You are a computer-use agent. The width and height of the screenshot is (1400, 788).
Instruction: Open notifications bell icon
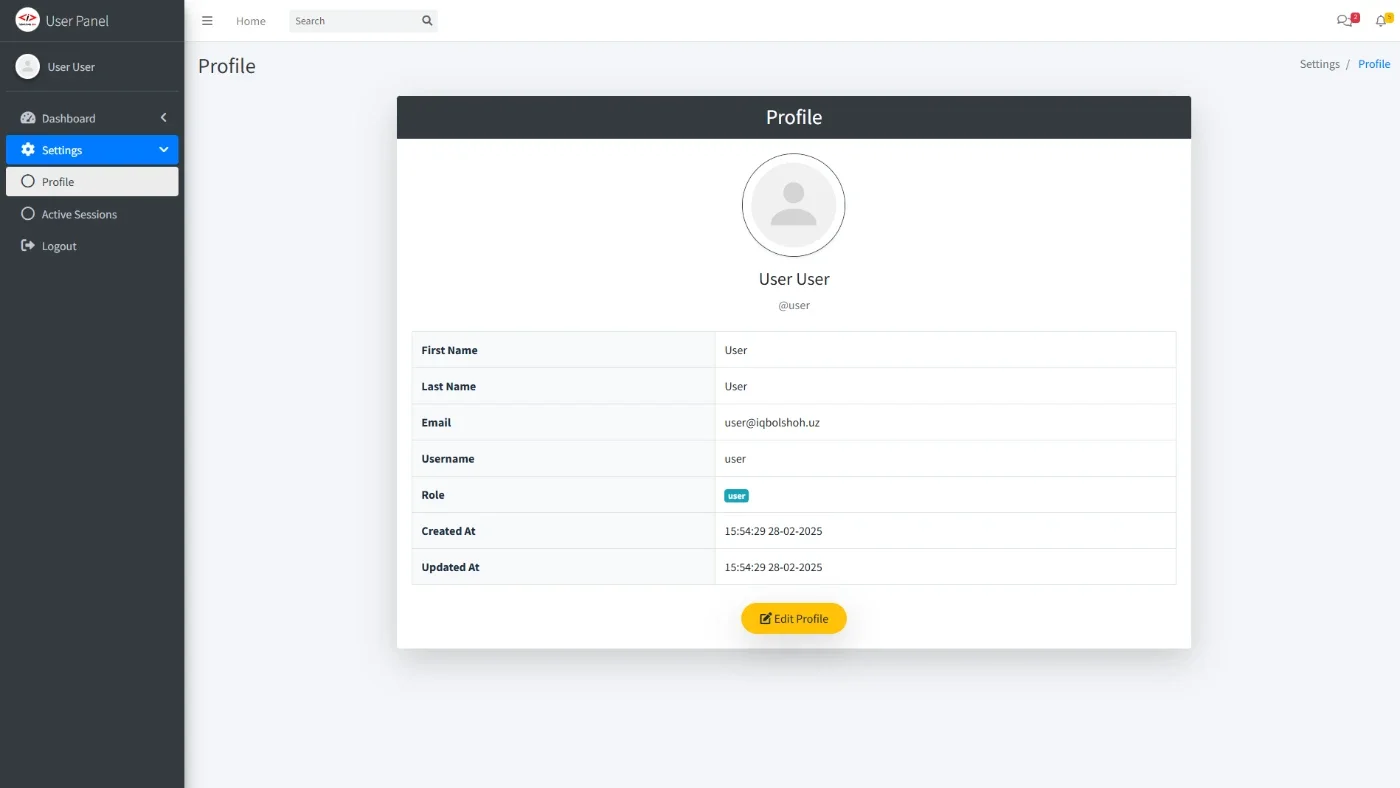point(1381,21)
